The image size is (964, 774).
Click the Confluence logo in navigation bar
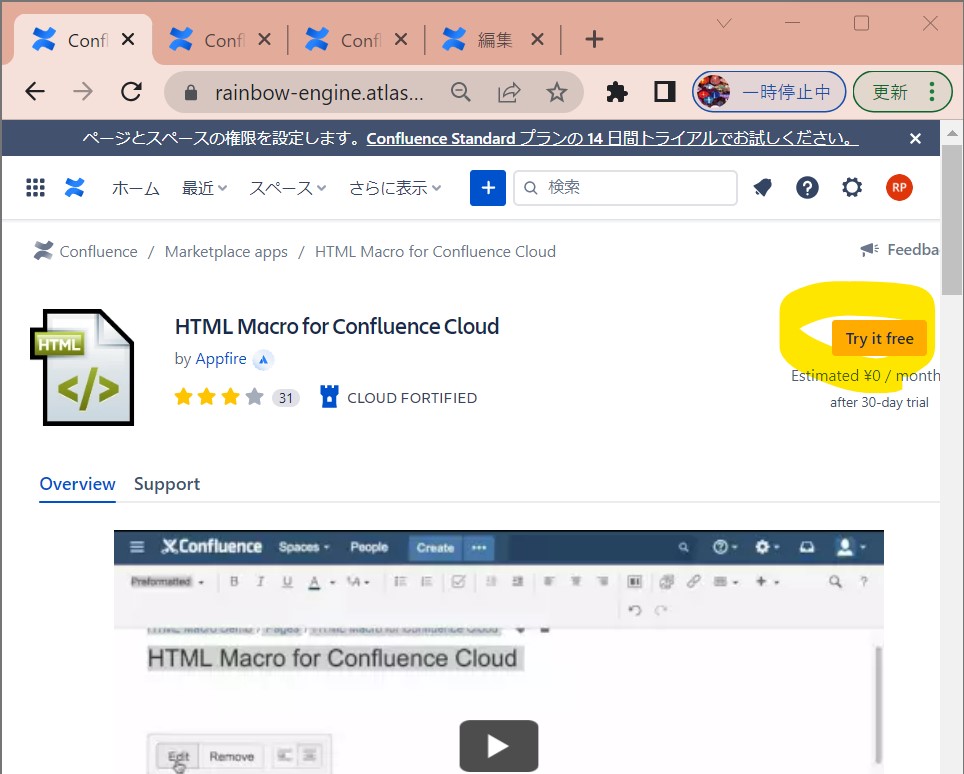[74, 188]
